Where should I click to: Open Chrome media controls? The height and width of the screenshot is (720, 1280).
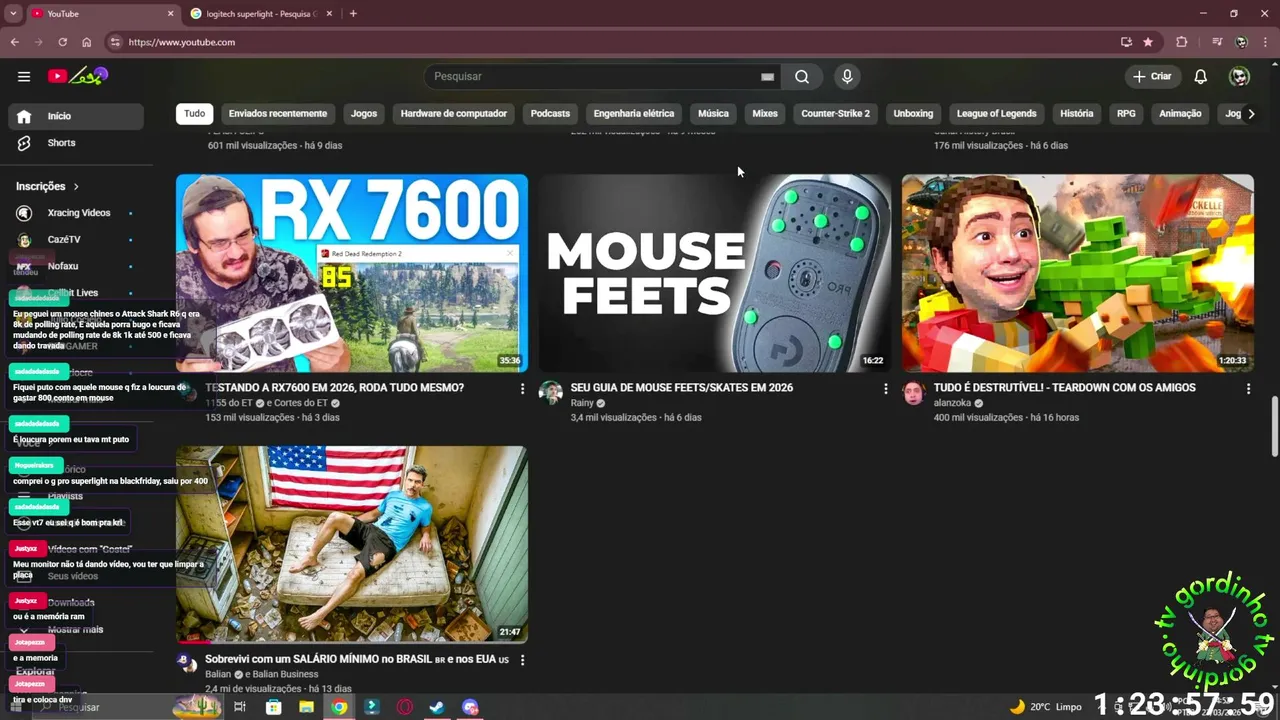(x=1217, y=42)
